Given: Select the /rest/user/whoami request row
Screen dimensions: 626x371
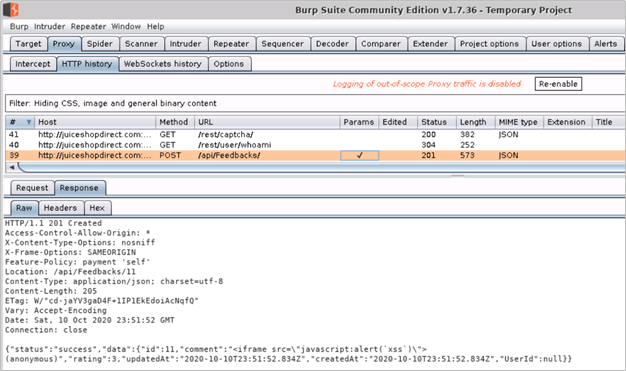Looking at the screenshot, I should click(x=315, y=145).
